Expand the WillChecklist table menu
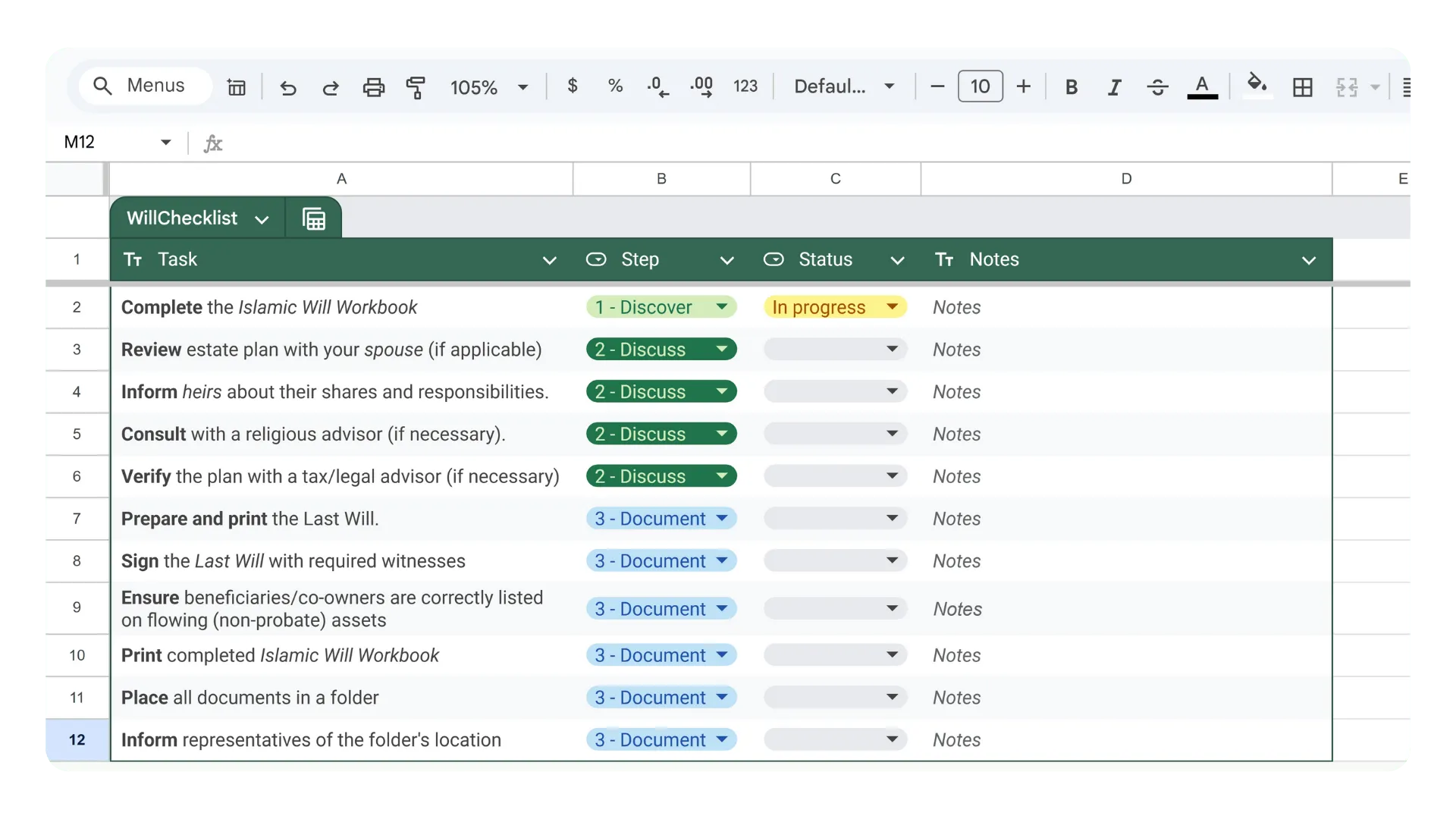Viewport: 1456px width, 819px height. pyautogui.click(x=262, y=219)
